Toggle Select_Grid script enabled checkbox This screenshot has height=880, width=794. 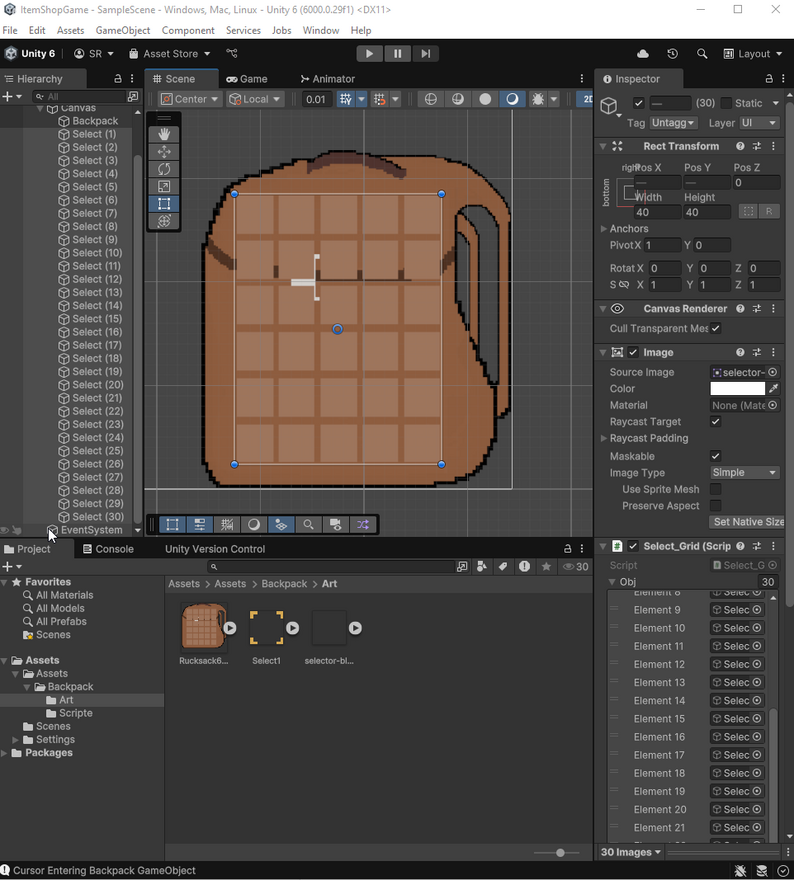tap(633, 546)
